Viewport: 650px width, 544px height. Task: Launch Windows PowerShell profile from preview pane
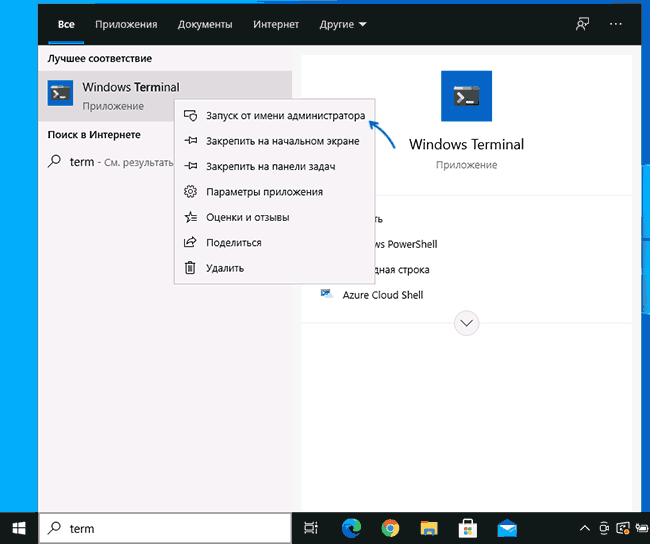[406, 244]
